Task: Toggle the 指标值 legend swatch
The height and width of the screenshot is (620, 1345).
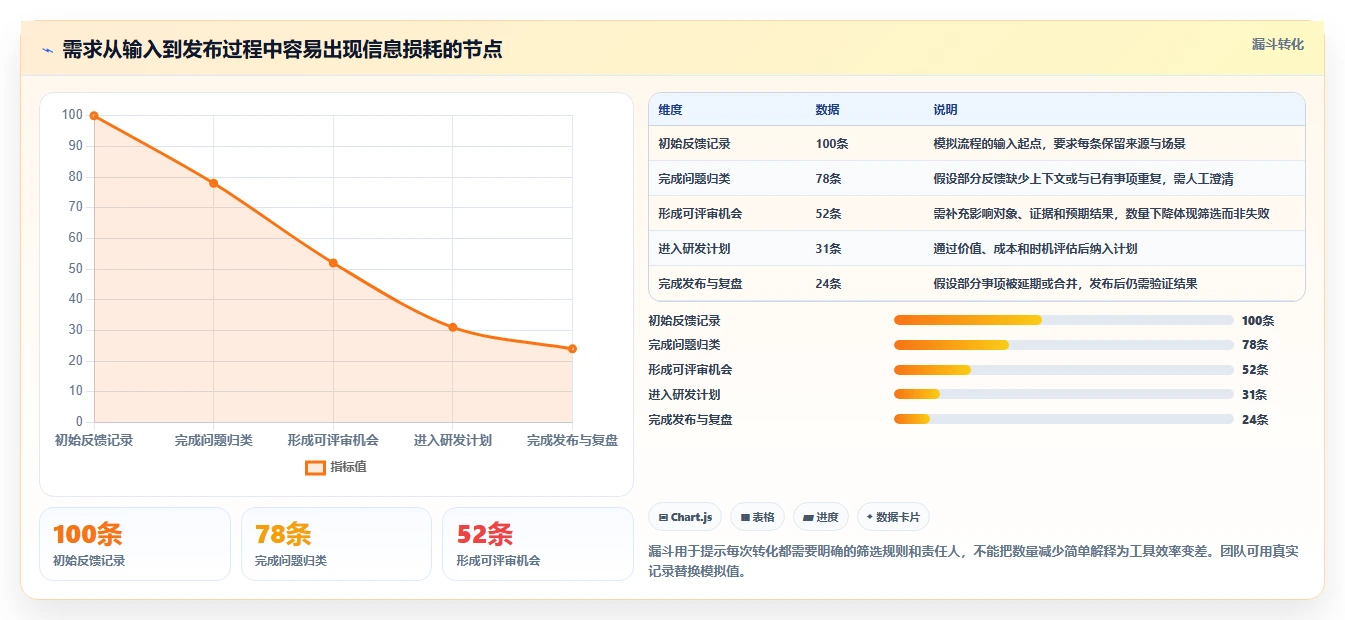Action: pyautogui.click(x=315, y=467)
